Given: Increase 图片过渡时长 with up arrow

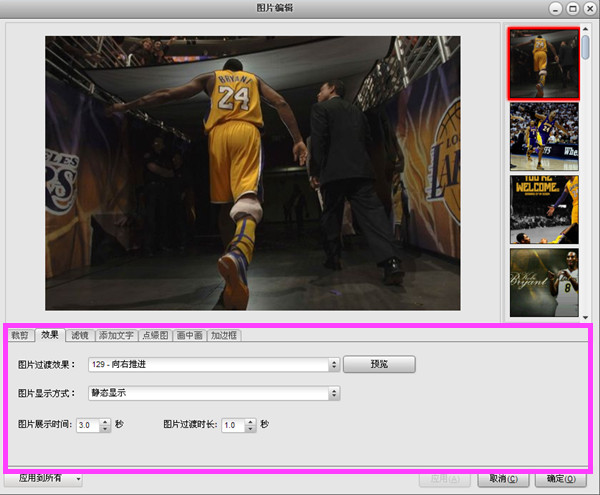Looking at the screenshot, I should [x=250, y=422].
